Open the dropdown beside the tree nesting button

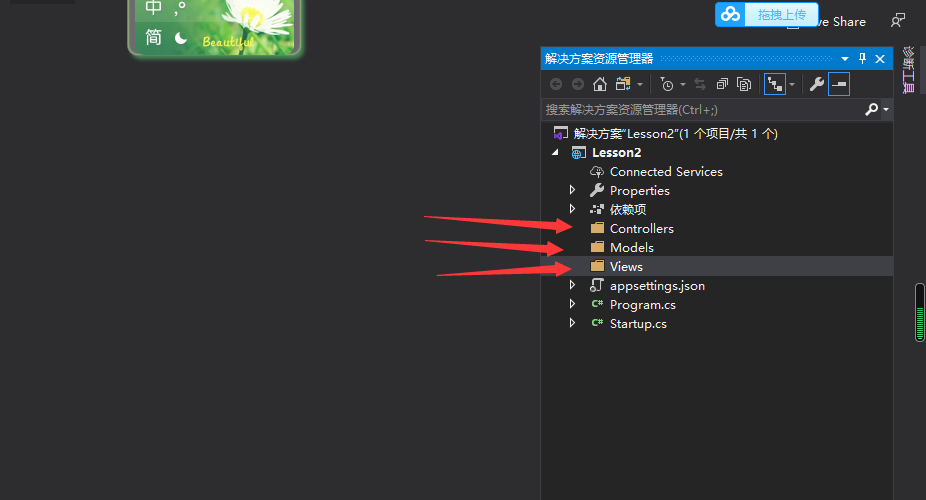point(792,85)
